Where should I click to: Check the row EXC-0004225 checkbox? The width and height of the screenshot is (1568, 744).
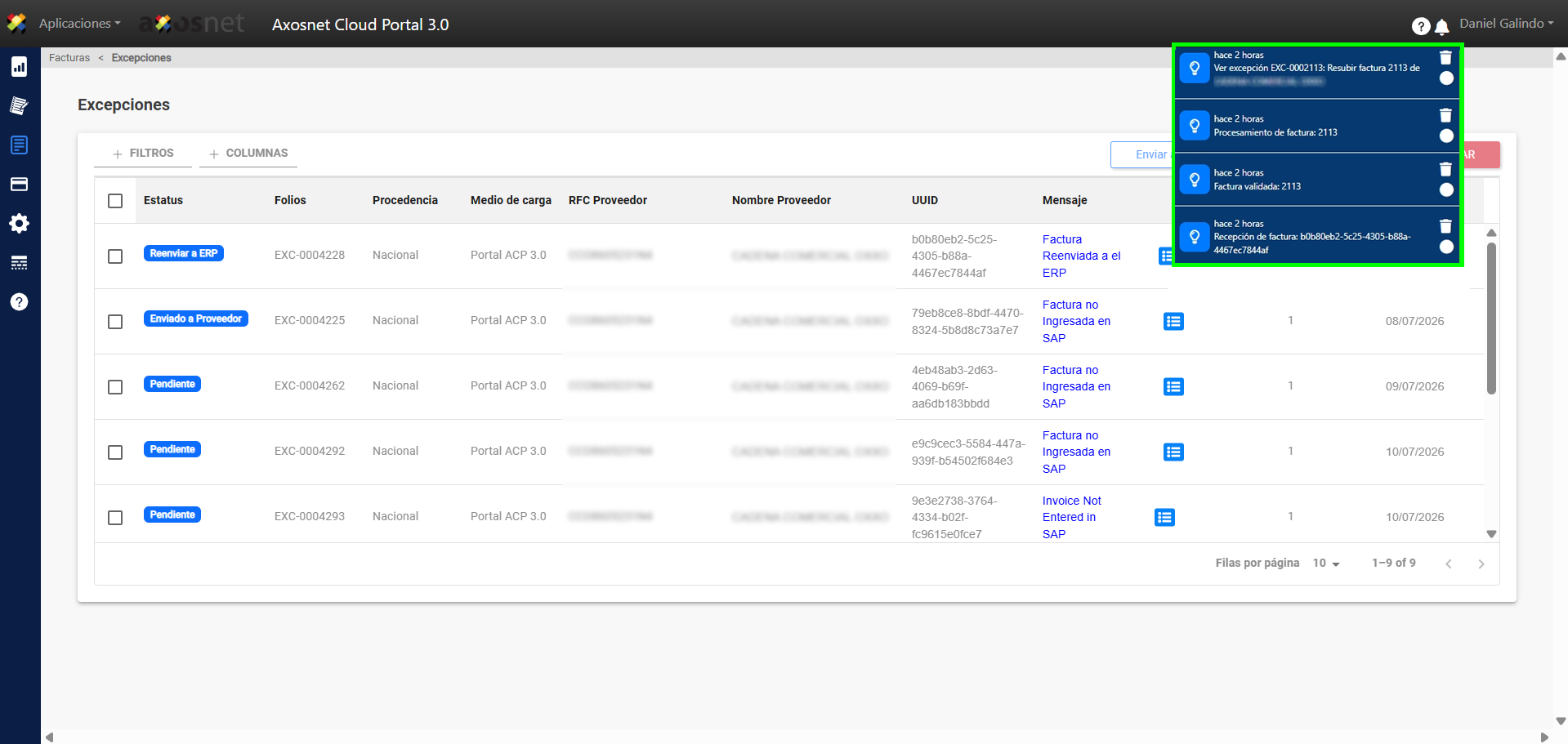[115, 322]
